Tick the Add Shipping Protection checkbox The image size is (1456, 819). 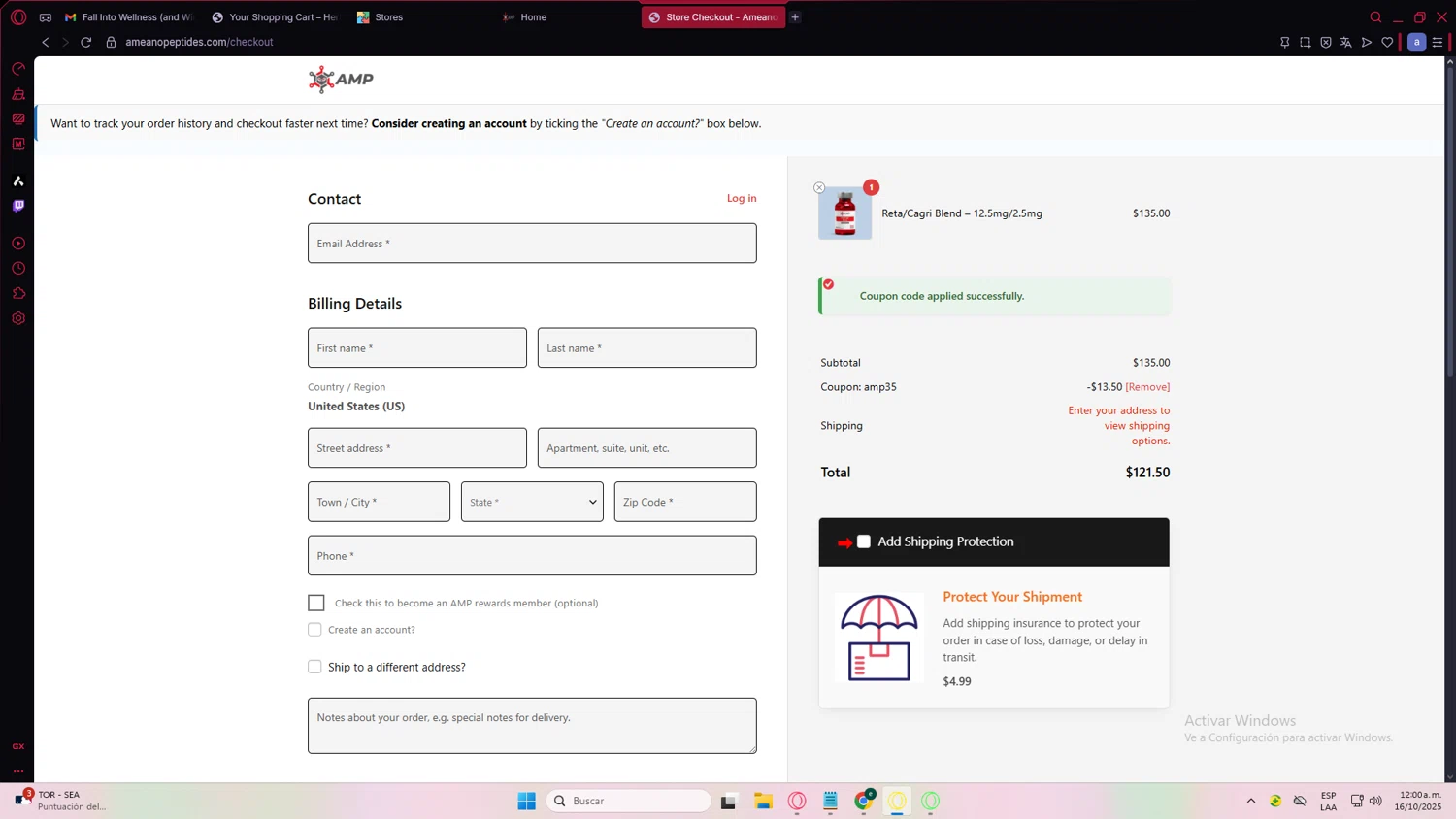tap(864, 541)
